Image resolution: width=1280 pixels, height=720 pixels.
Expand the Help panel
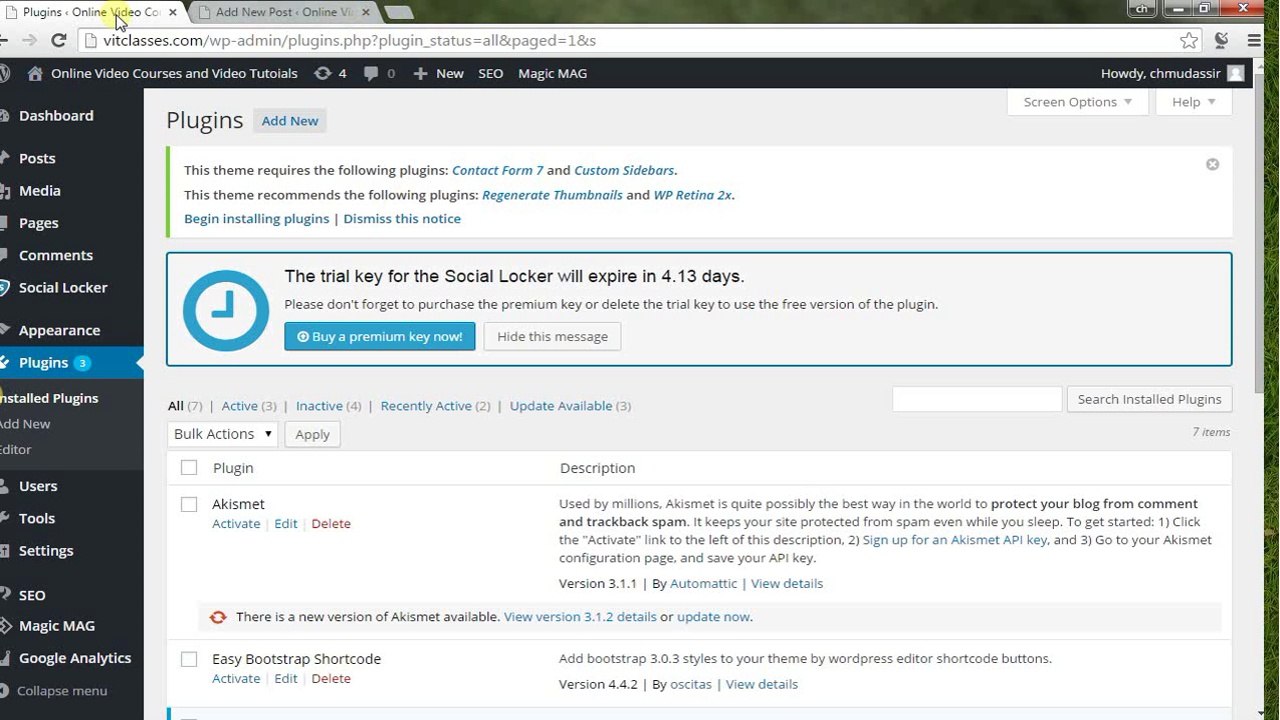point(1194,102)
